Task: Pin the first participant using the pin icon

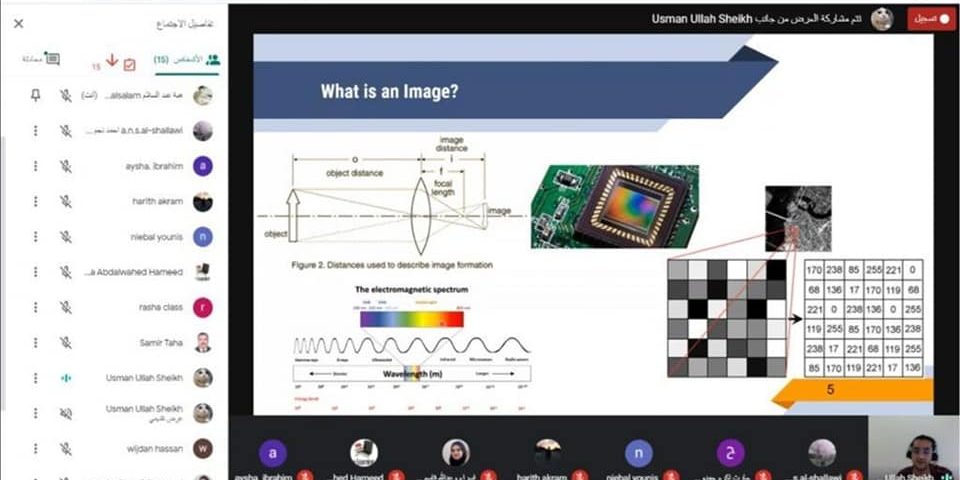Action: (x=36, y=95)
